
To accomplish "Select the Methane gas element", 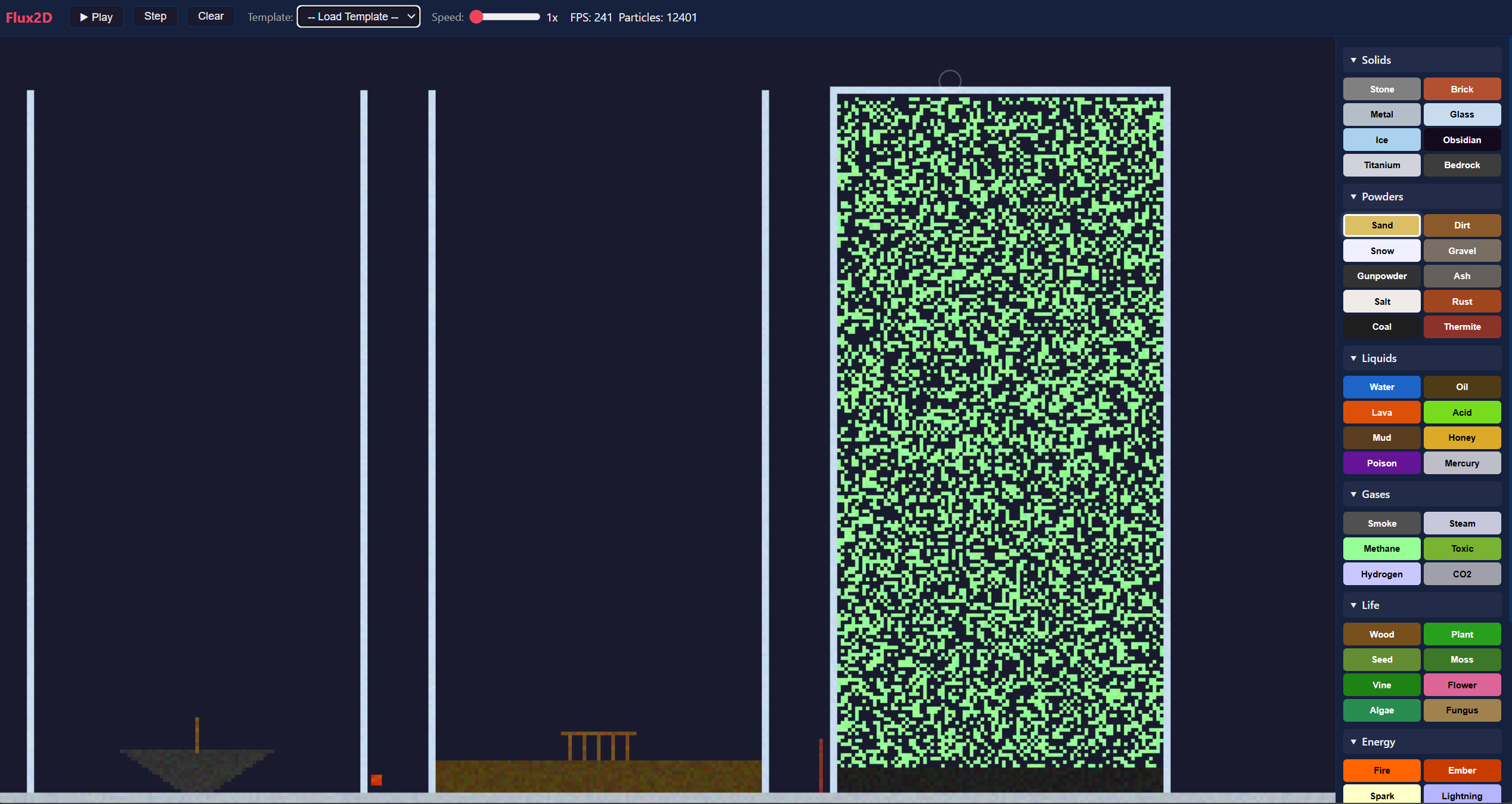I will (x=1381, y=548).
